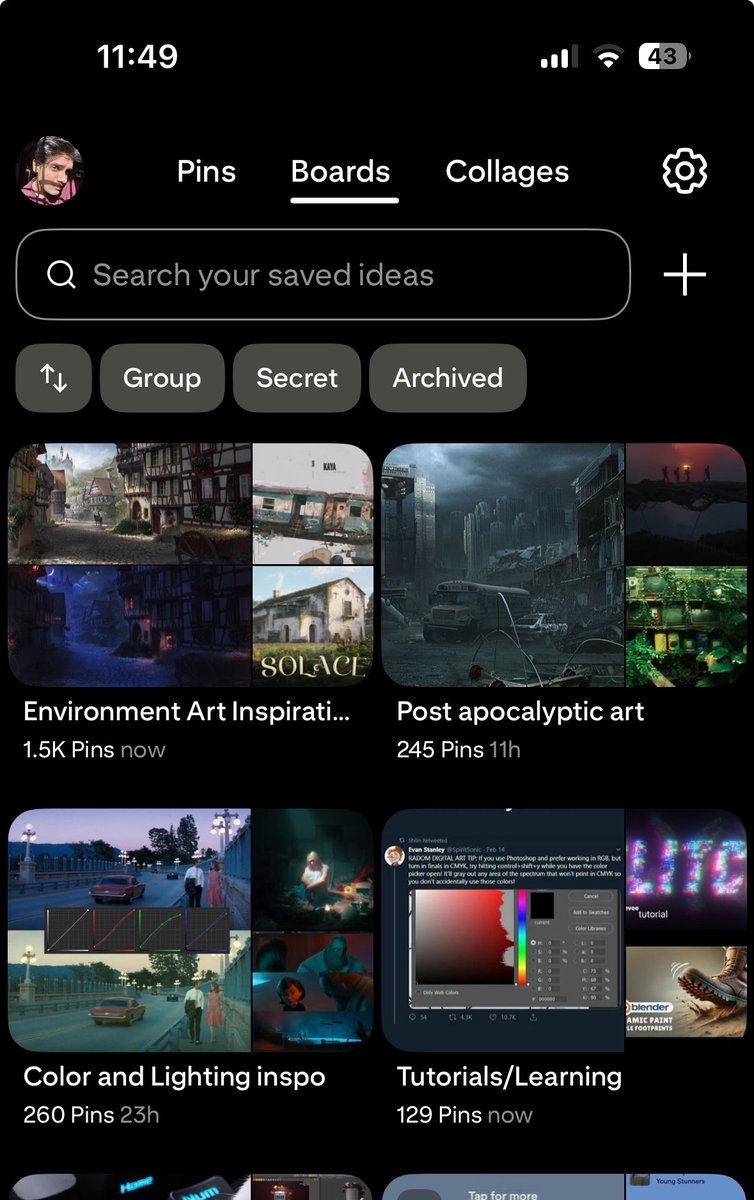Tap the 'Environment Art Inspirati...' board title
Screen dimensions: 754x1200
(187, 711)
